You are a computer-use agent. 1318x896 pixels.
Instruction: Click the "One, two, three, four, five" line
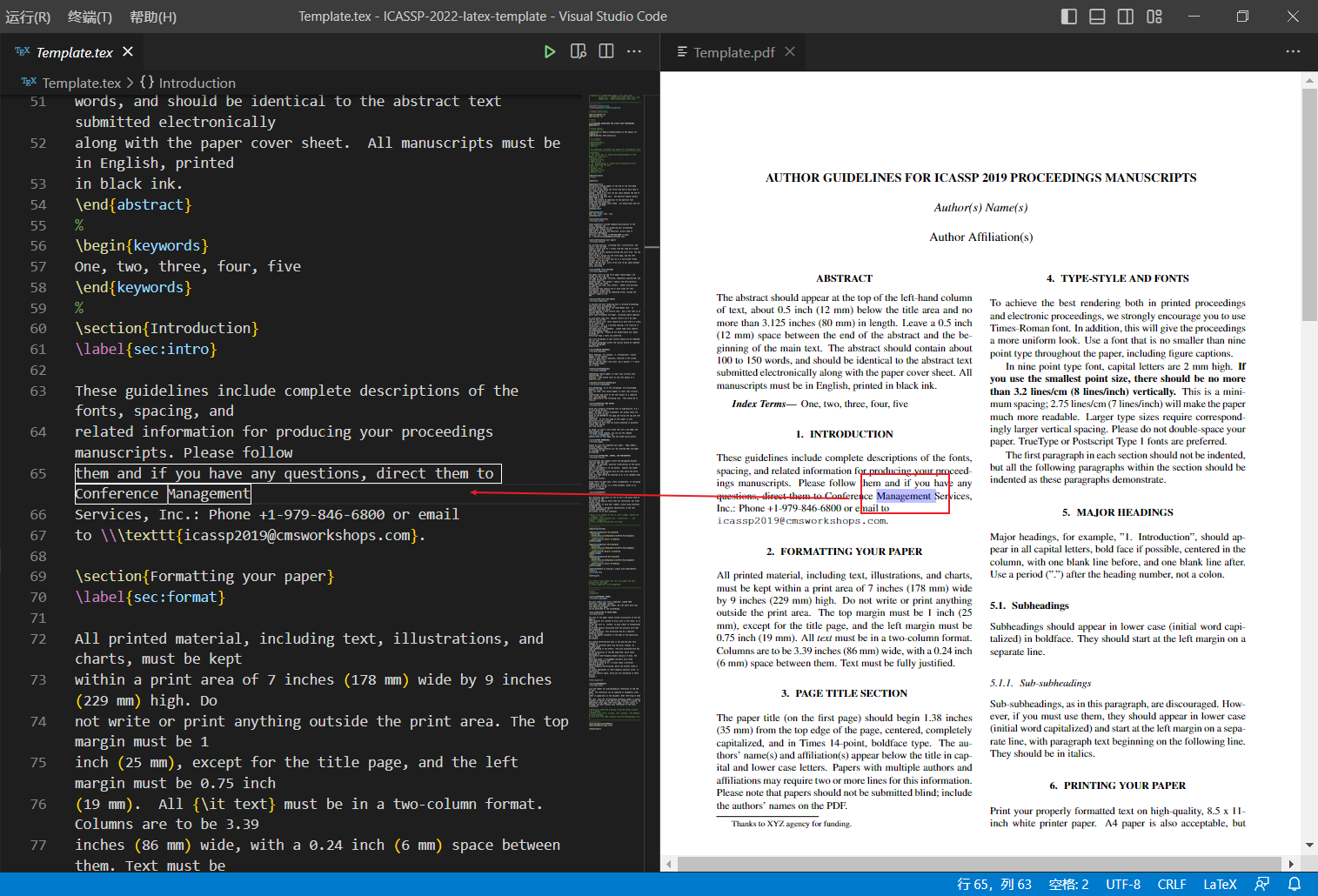[188, 266]
